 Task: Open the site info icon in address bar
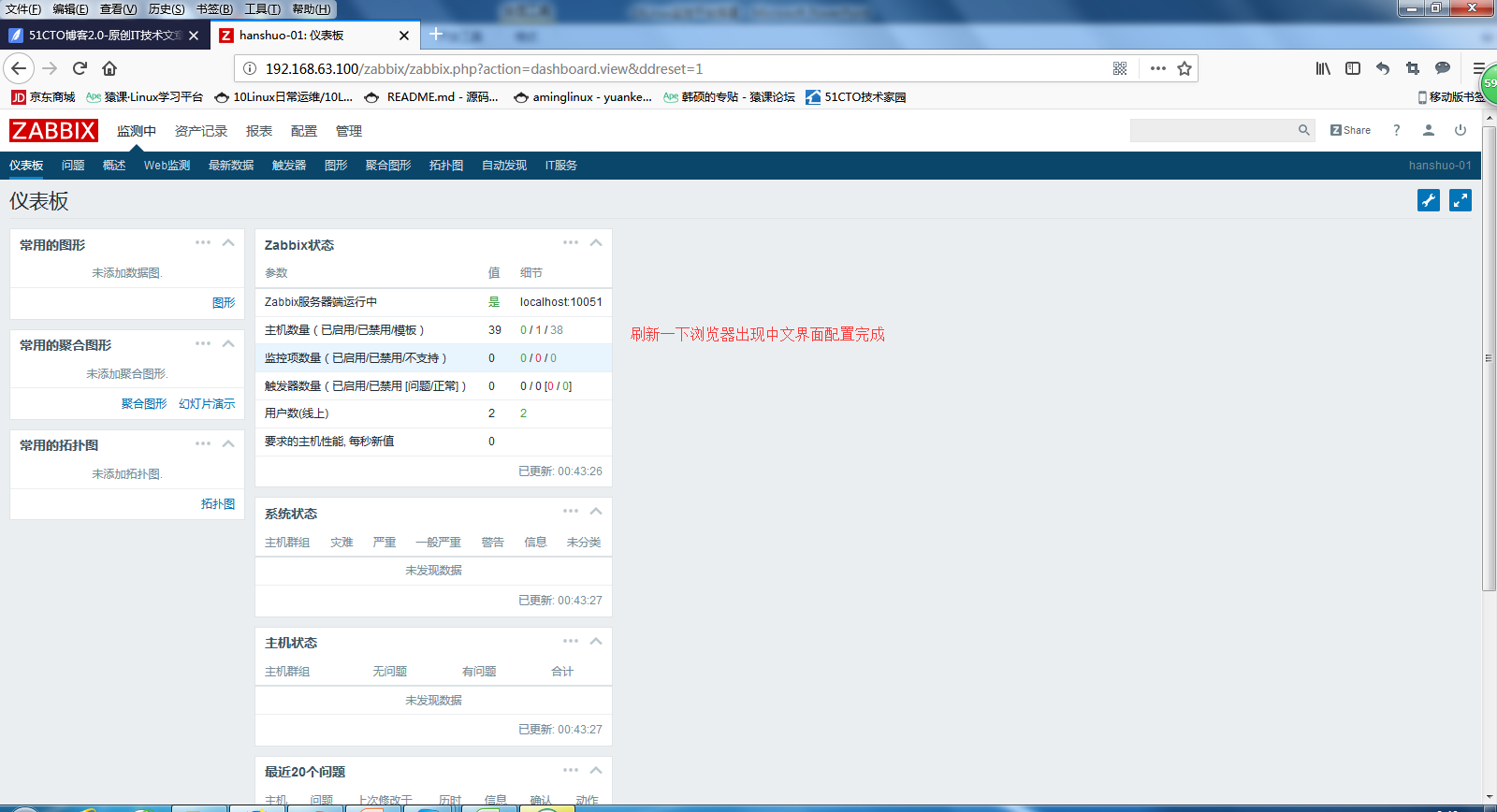250,68
